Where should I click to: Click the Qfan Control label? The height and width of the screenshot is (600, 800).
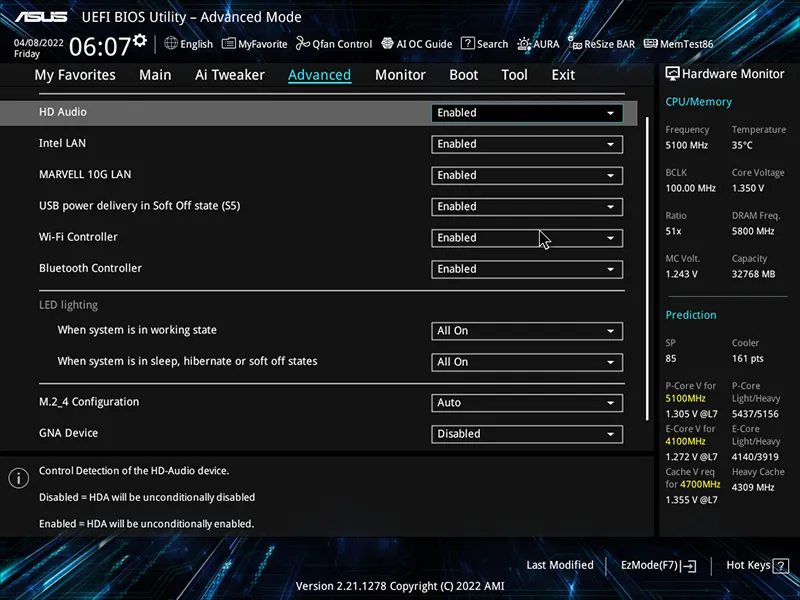[x=342, y=44]
